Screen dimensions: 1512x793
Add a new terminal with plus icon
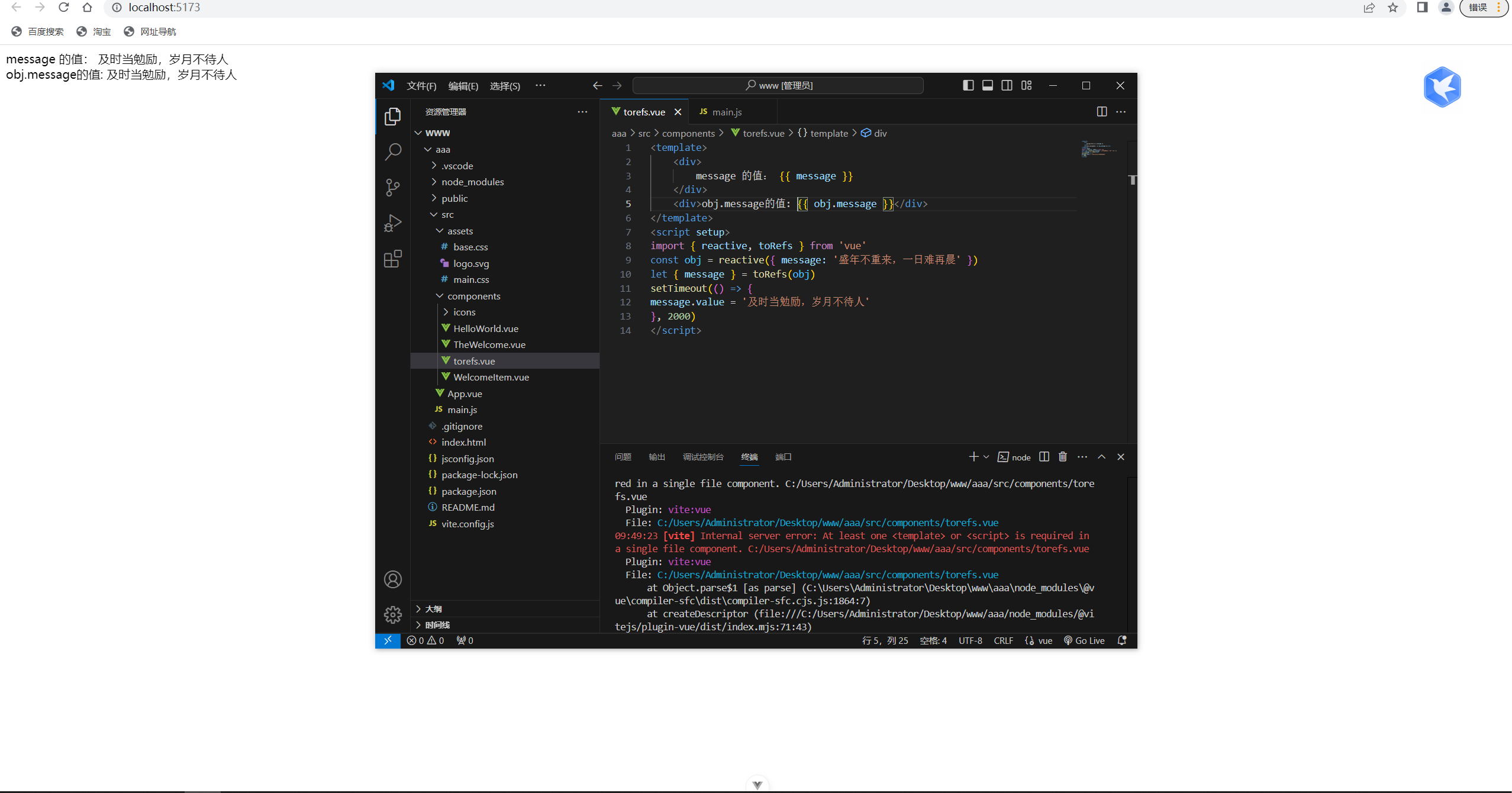[x=973, y=457]
